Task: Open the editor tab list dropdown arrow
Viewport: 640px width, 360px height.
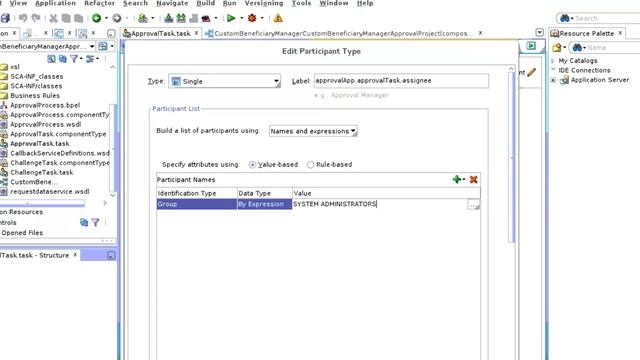Action: click(x=540, y=32)
